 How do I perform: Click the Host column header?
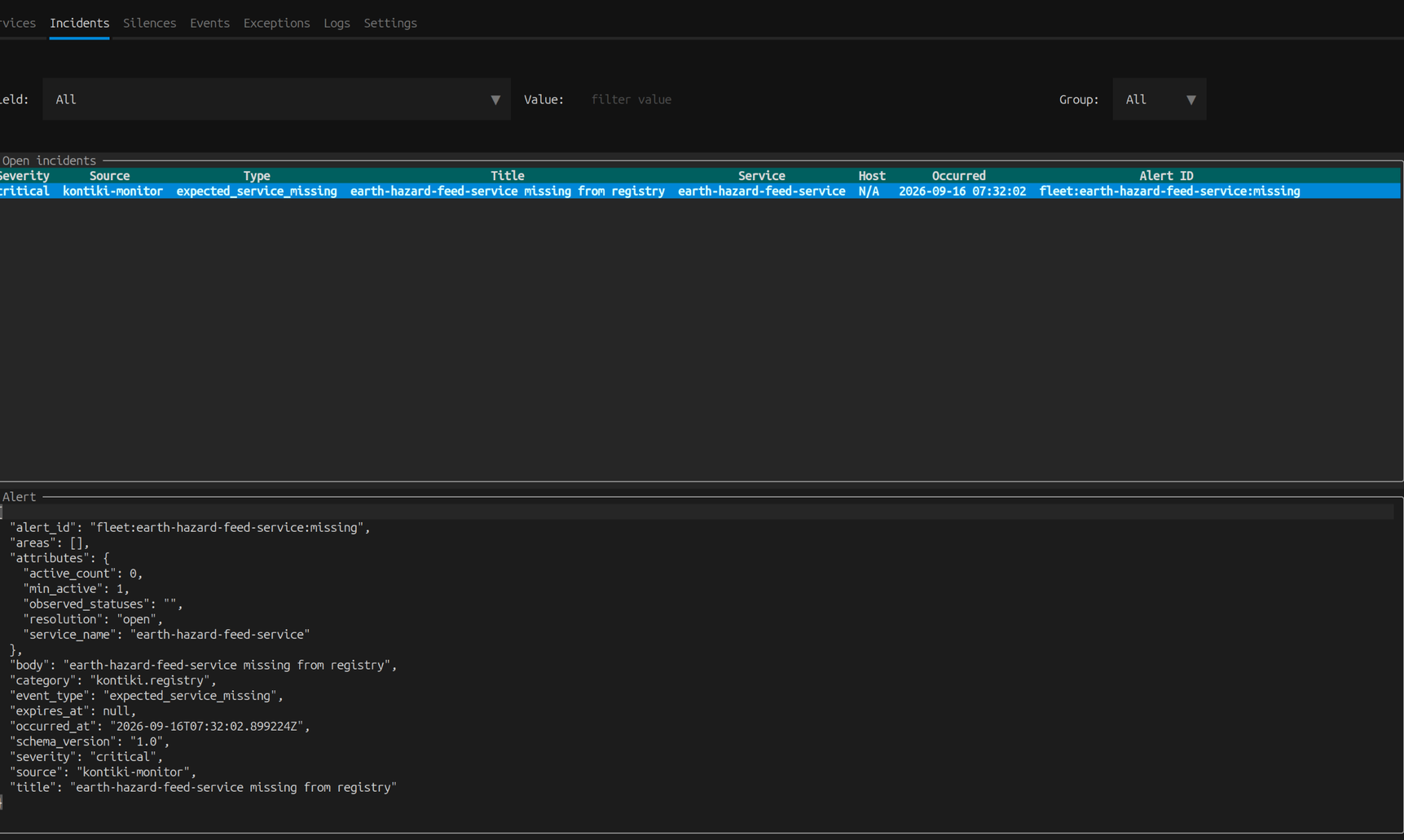tap(871, 176)
